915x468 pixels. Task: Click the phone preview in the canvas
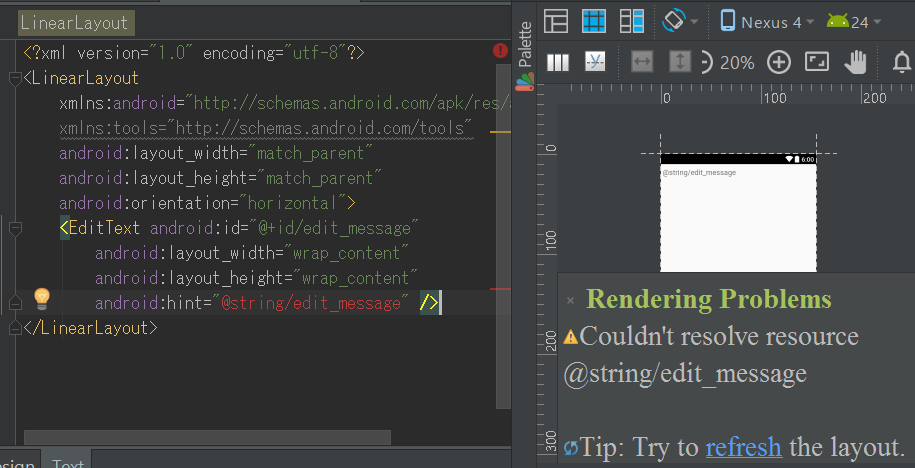[x=738, y=213]
